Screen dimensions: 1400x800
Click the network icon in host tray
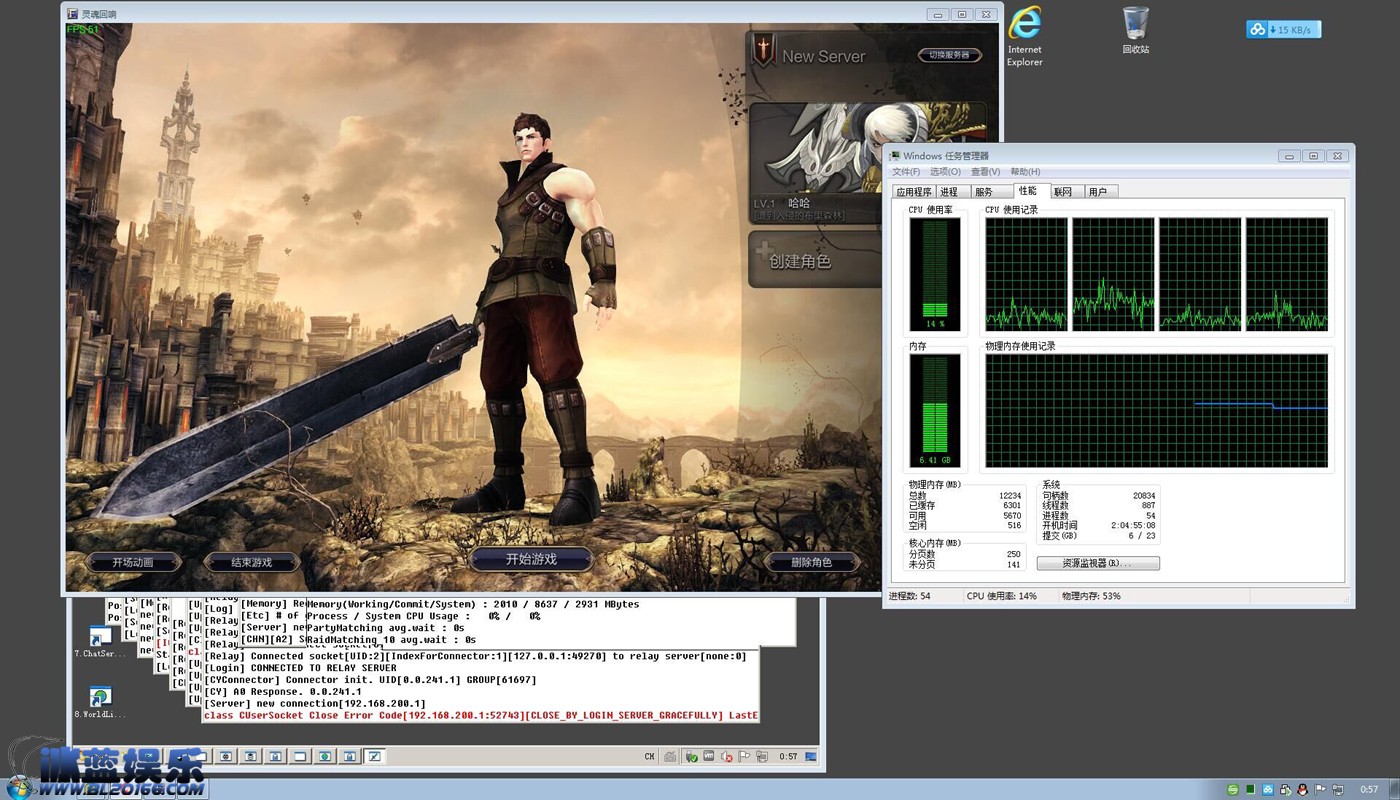1338,789
